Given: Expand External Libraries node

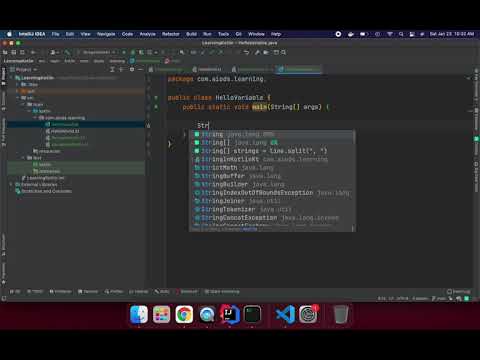Looking at the screenshot, I should coord(12,184).
